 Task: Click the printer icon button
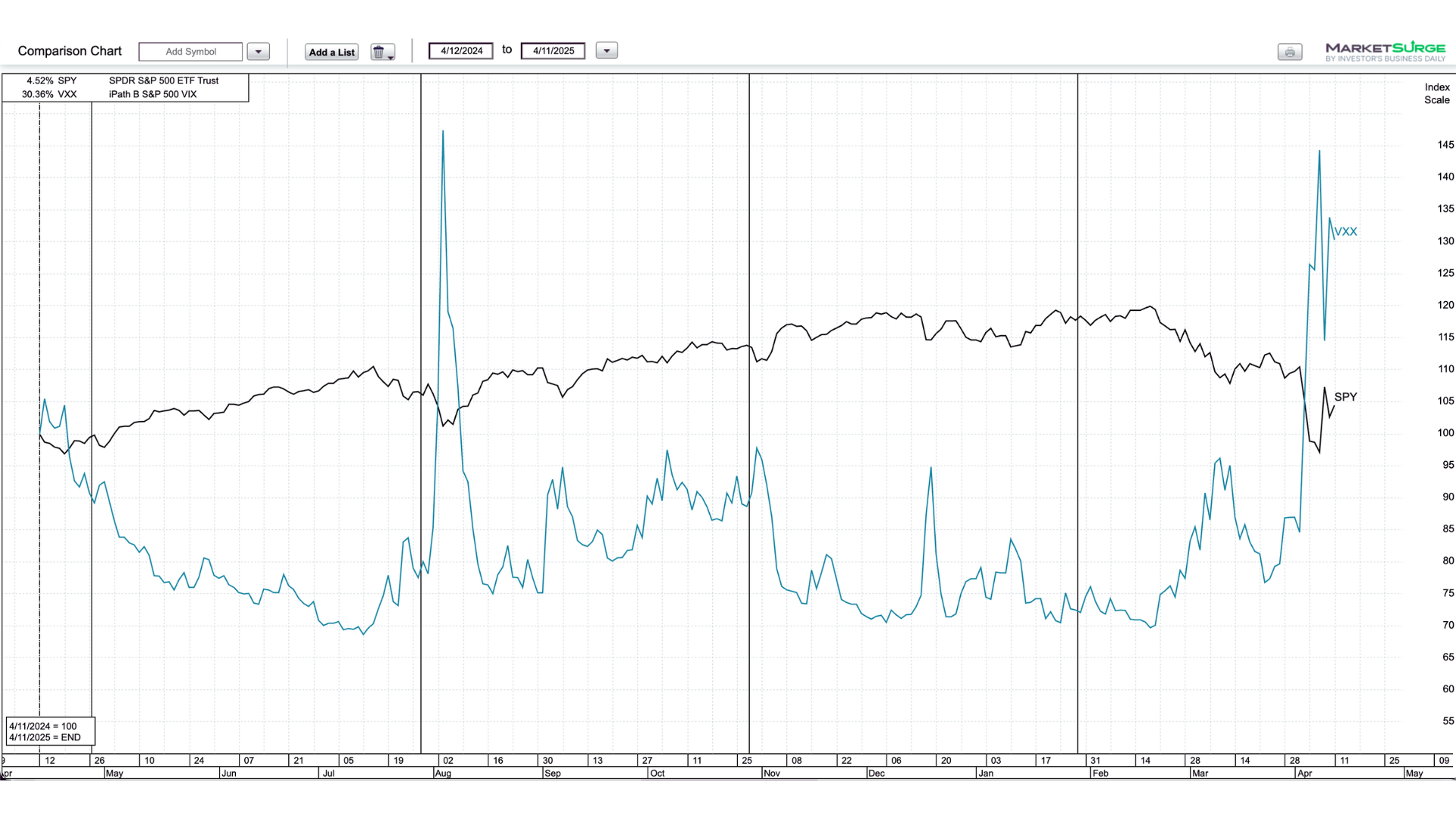point(1289,52)
